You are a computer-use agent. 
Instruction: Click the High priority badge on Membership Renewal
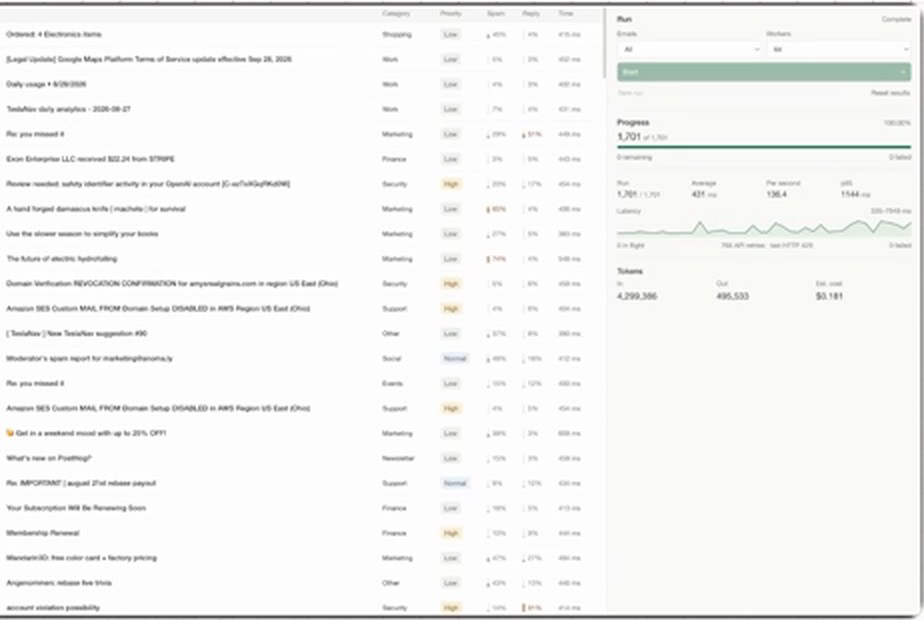(x=451, y=533)
